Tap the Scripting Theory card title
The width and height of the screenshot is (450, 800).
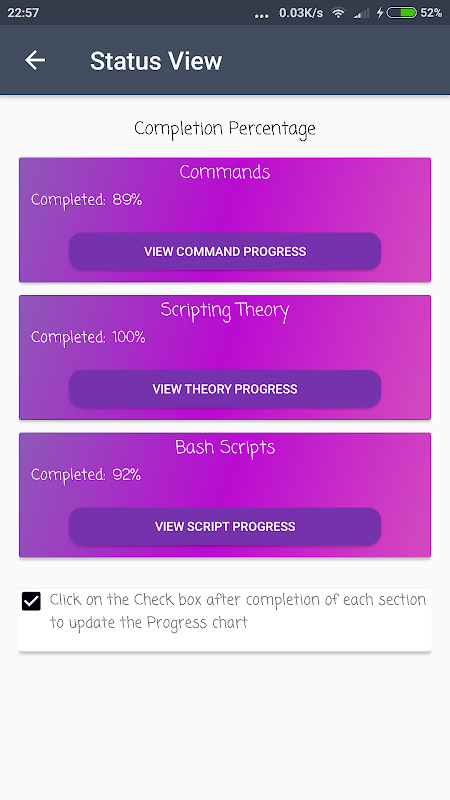pyautogui.click(x=225, y=311)
